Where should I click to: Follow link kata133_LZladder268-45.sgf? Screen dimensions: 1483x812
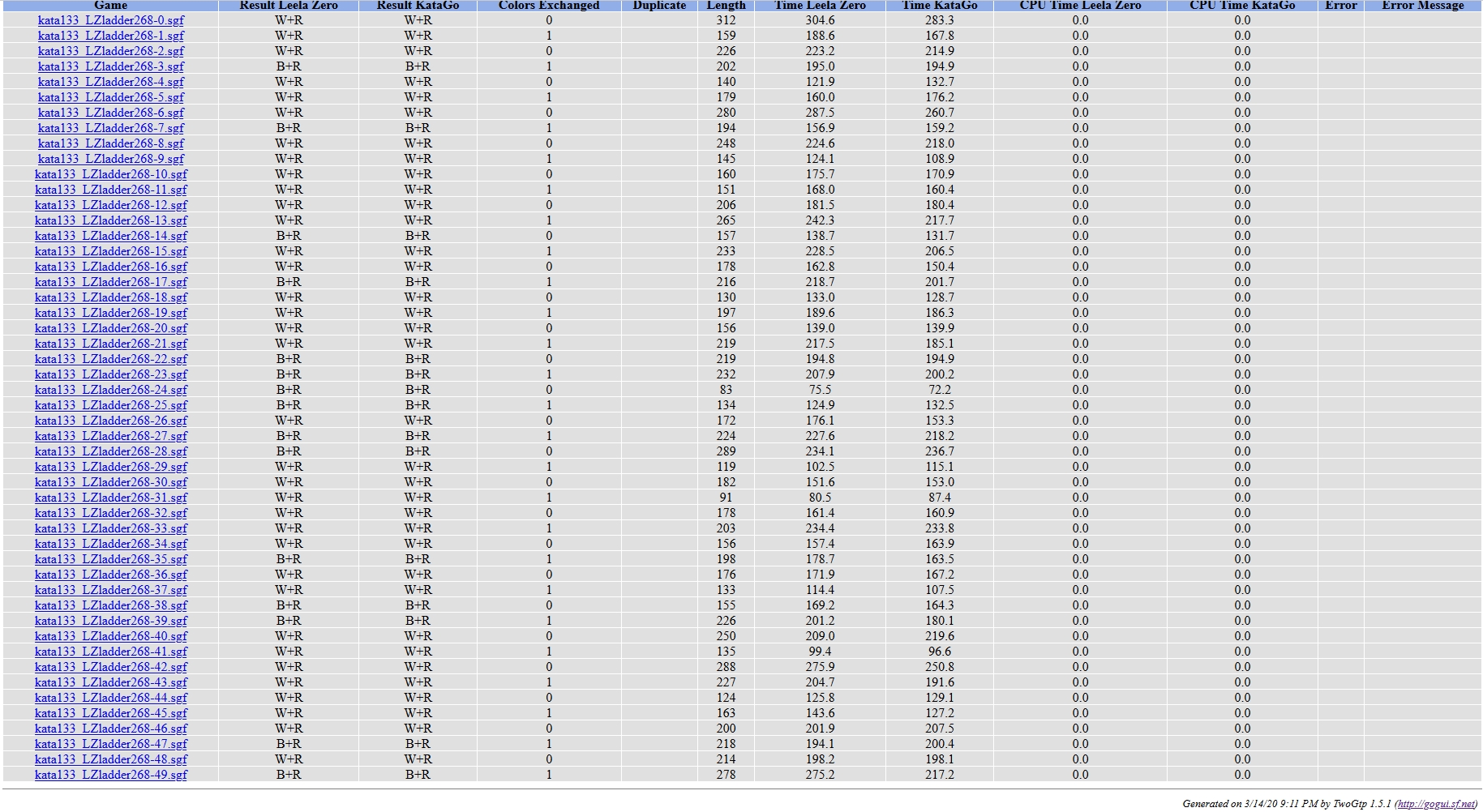pos(110,713)
